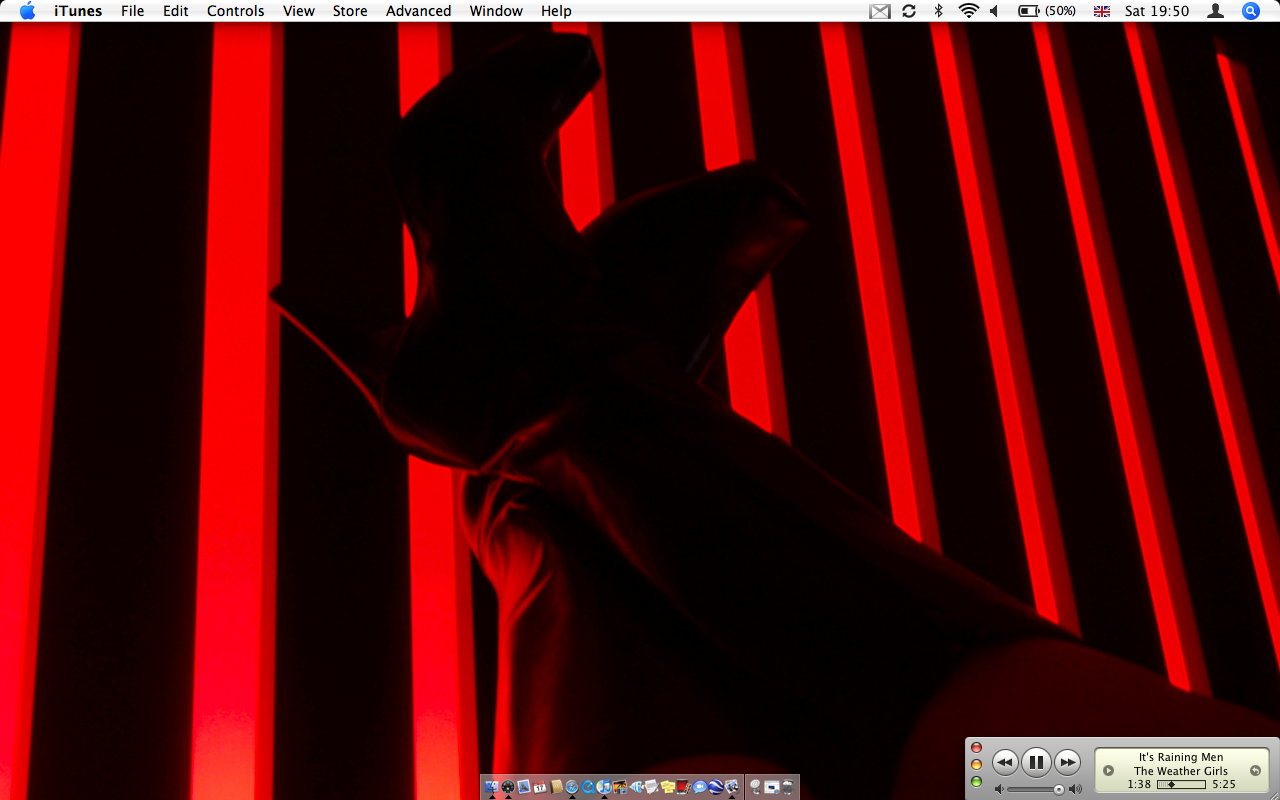Restore the minimized window in Dock
This screenshot has width=1280, height=800.
click(x=772, y=787)
